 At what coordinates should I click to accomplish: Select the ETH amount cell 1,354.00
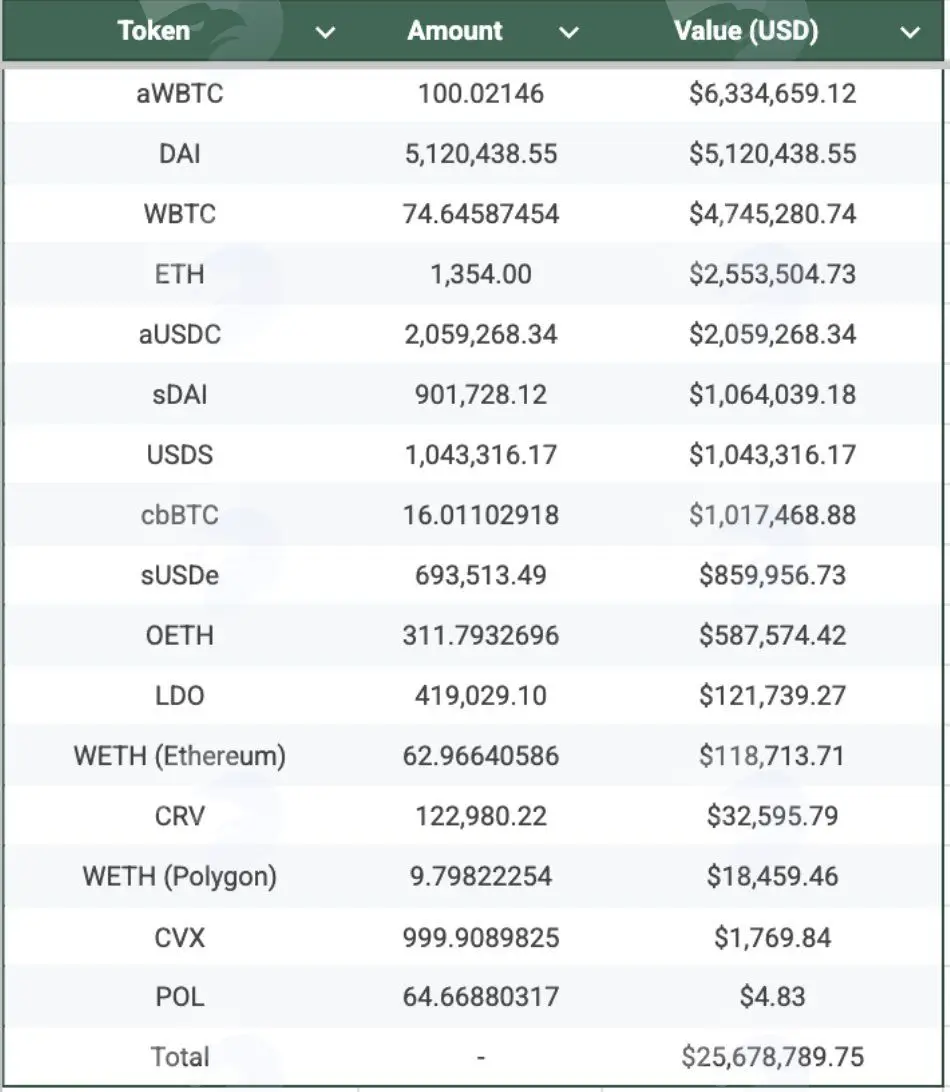click(x=481, y=274)
